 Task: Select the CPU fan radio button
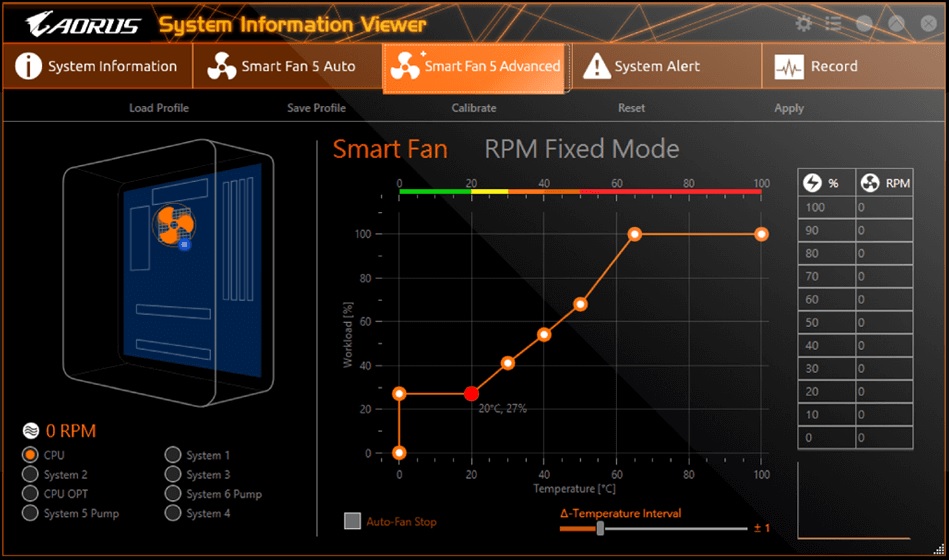(30, 455)
